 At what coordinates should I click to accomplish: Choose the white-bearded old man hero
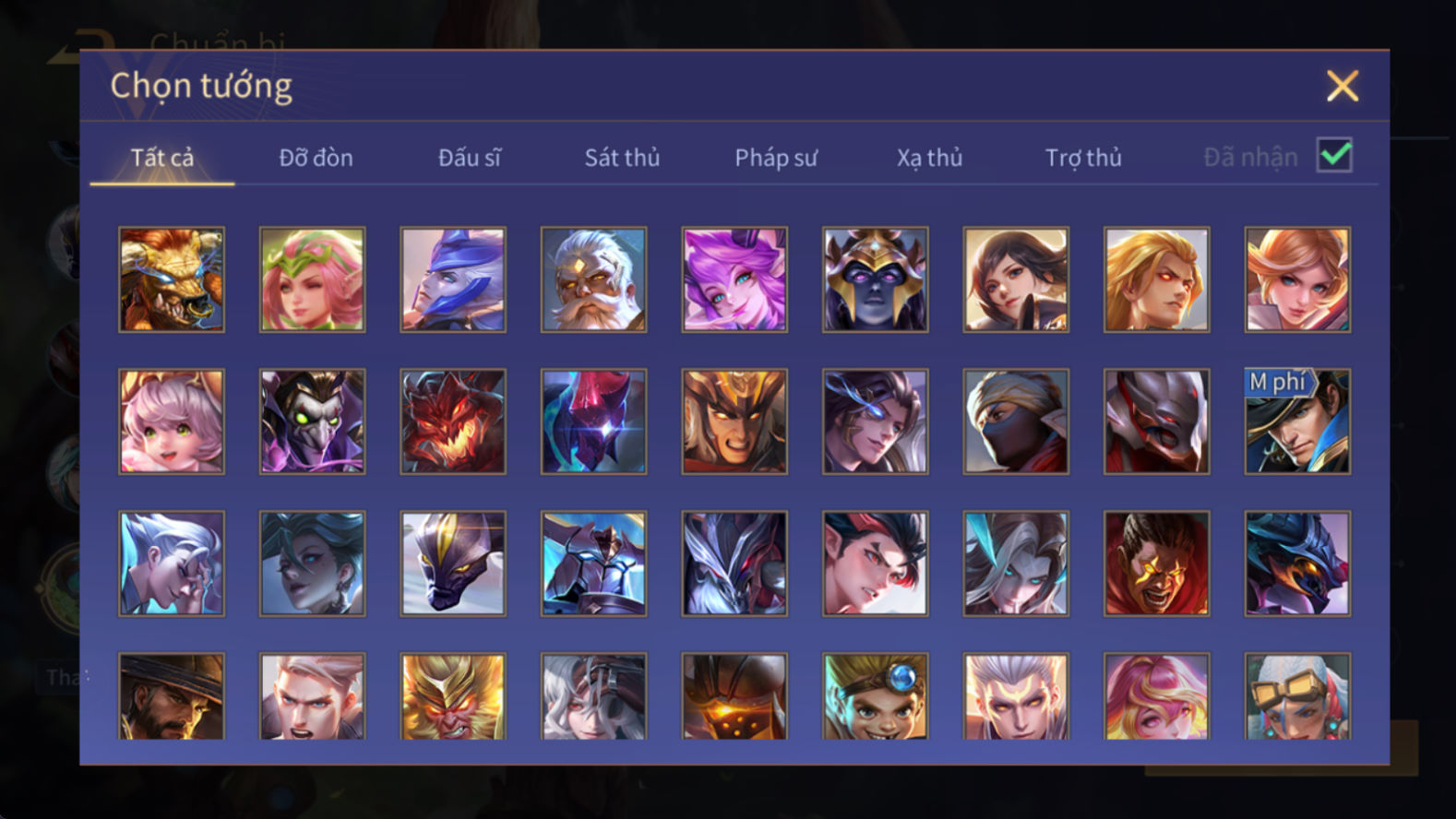coord(593,279)
